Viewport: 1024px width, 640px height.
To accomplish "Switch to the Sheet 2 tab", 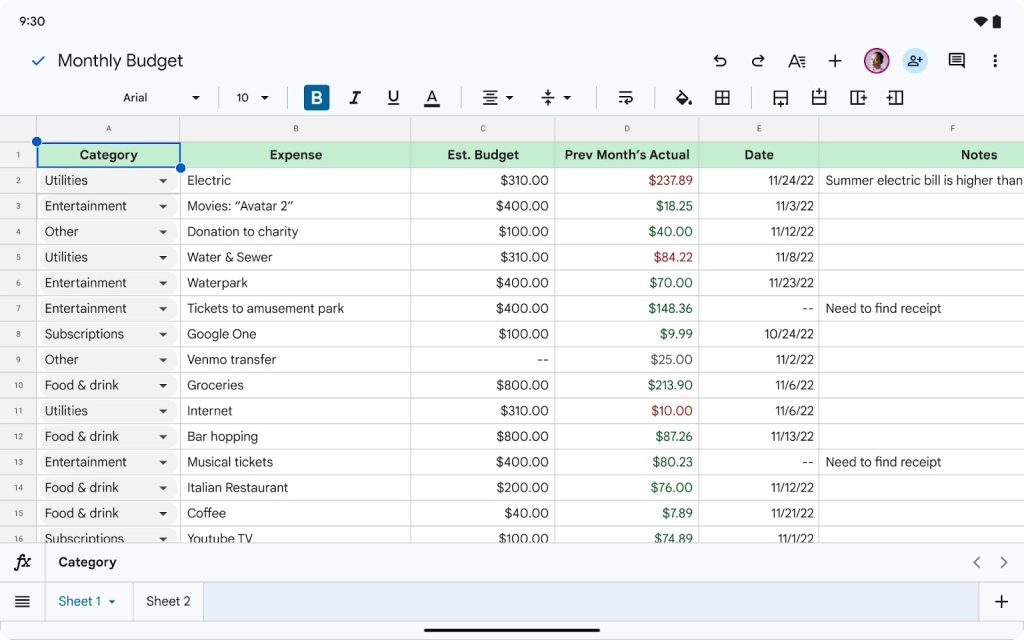I will 168,601.
